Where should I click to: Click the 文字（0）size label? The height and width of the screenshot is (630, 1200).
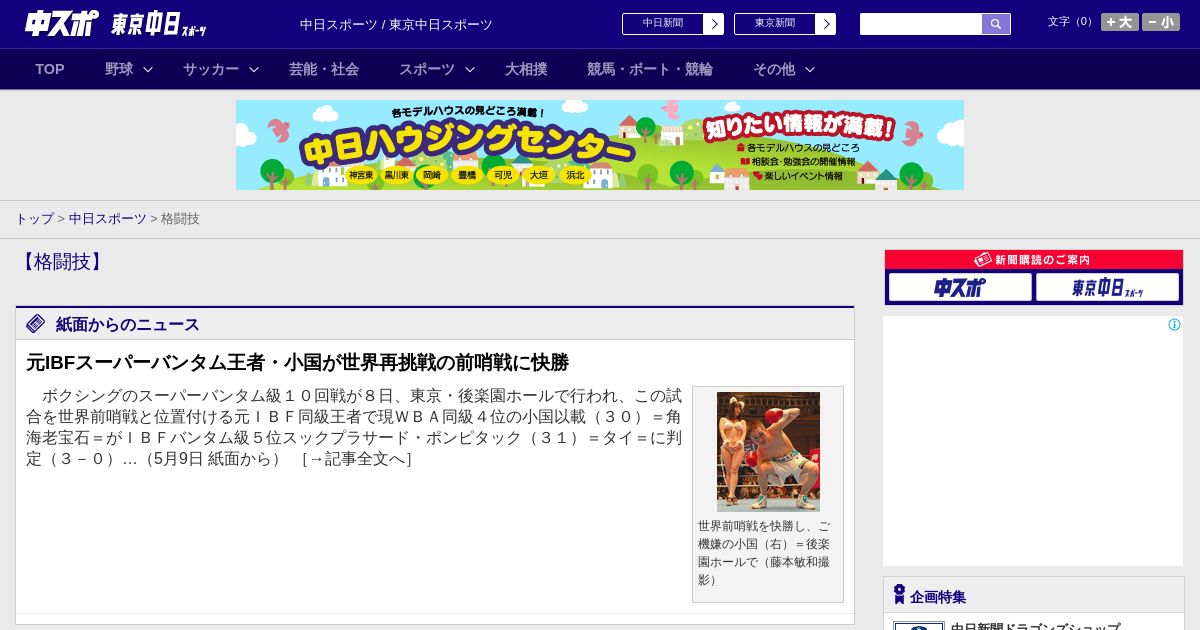pyautogui.click(x=1072, y=21)
